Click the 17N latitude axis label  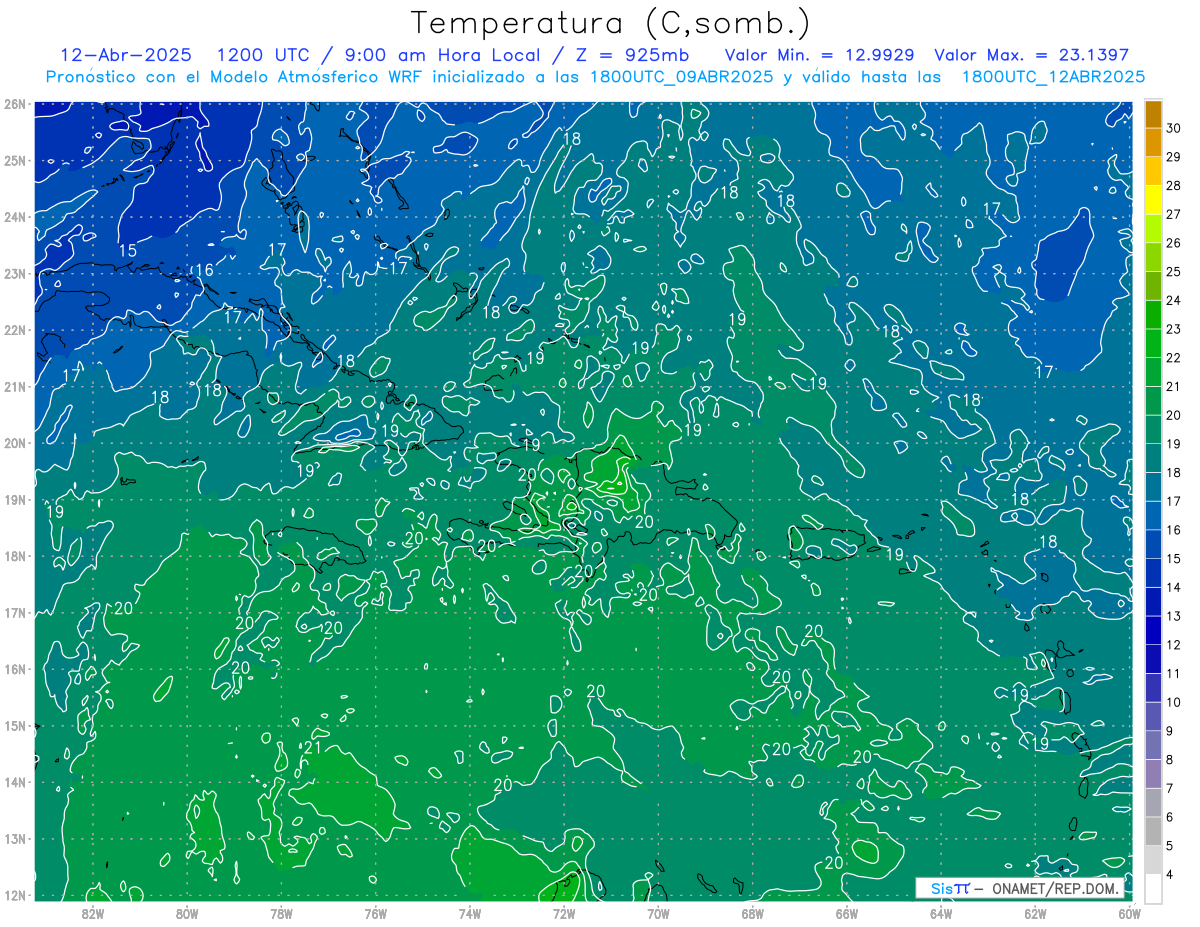click(x=15, y=612)
